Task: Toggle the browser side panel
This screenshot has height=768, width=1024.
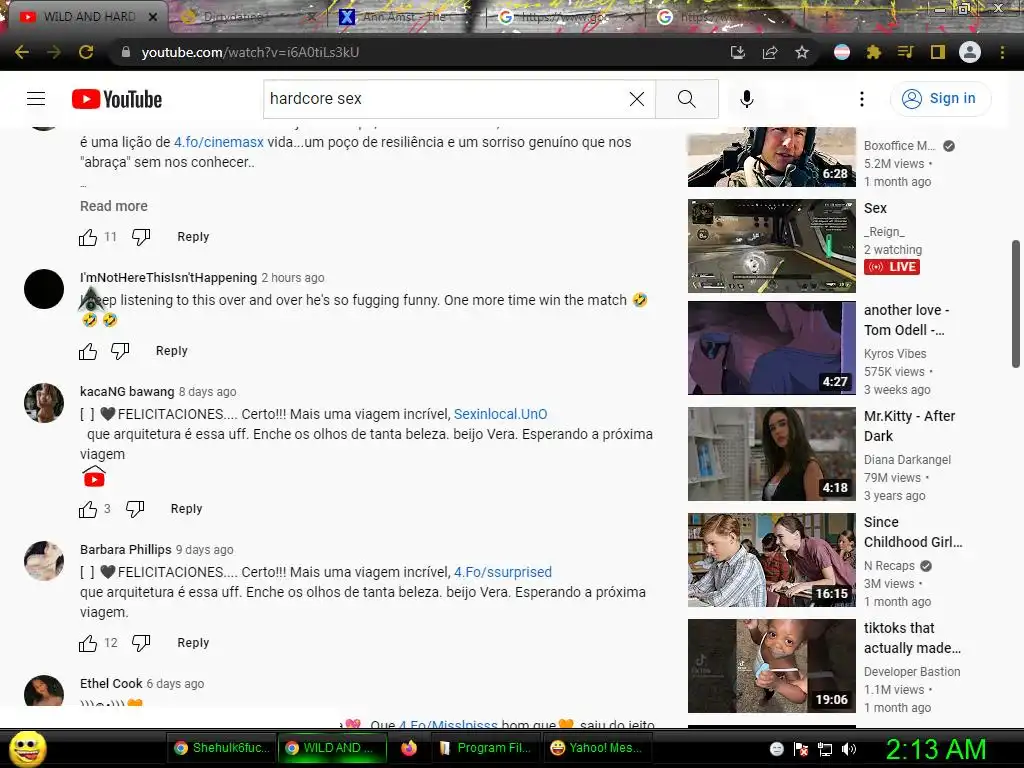Action: [x=938, y=52]
